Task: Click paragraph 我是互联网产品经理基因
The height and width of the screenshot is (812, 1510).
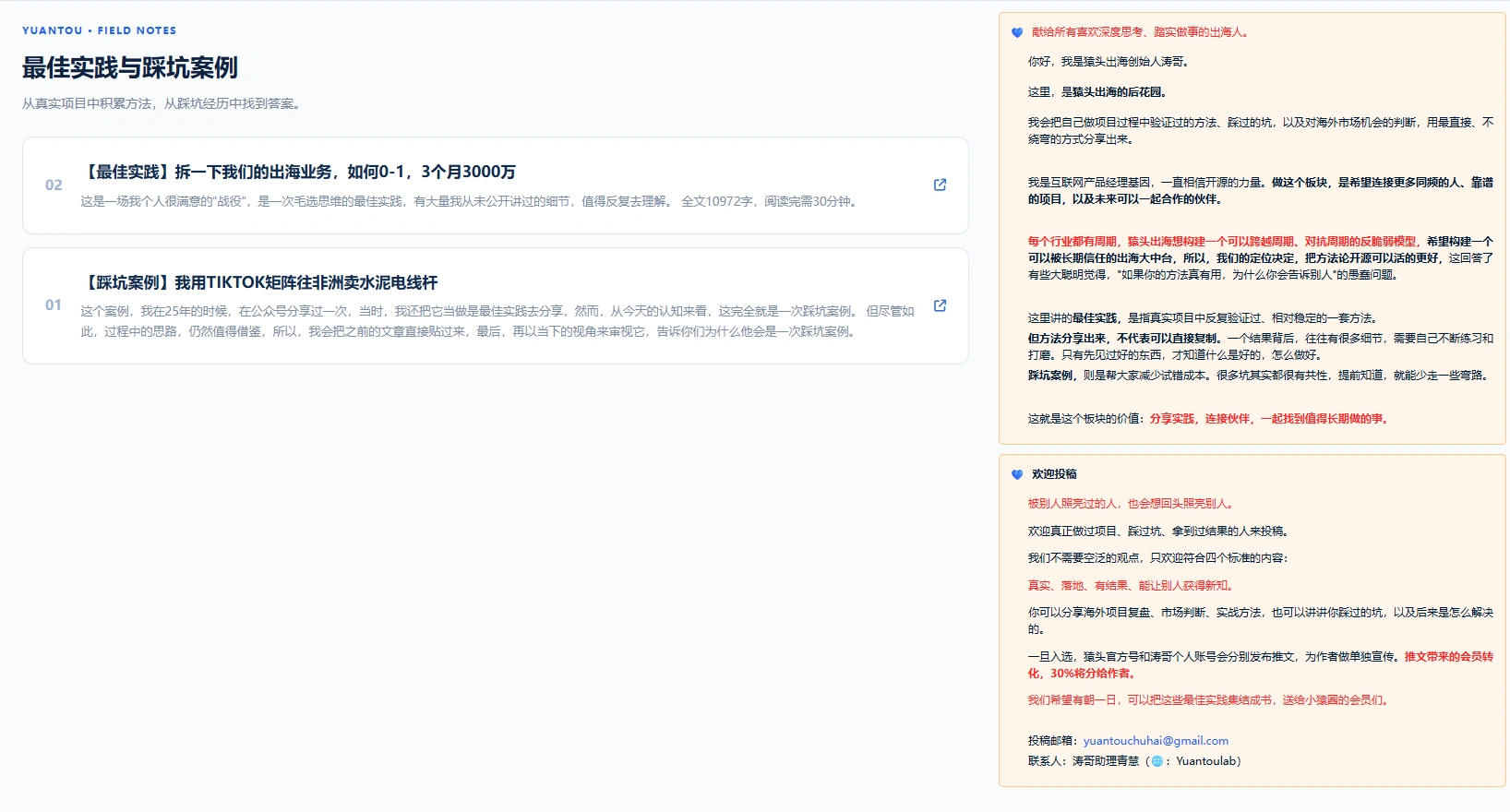Action: click(1261, 190)
